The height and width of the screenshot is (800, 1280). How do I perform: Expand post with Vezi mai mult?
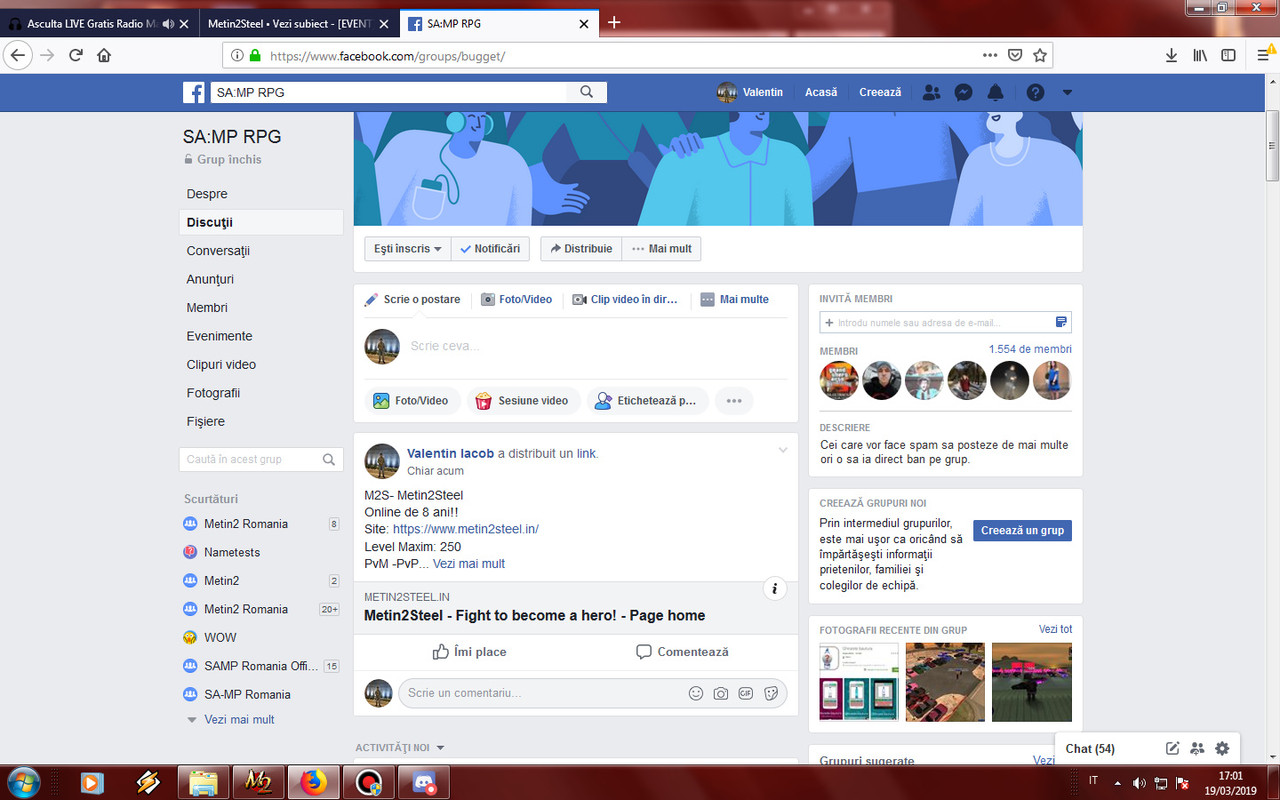[x=469, y=564]
